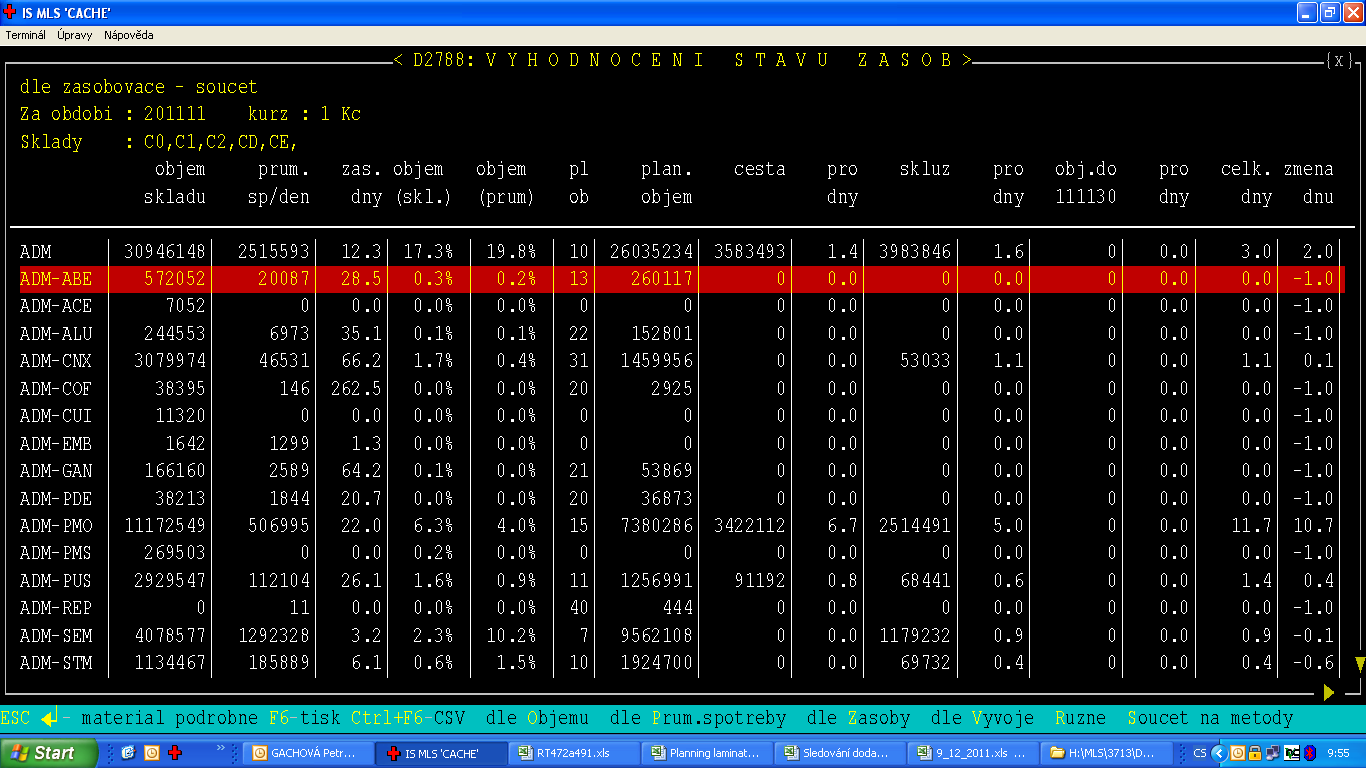
Task: Click the 262.5 zas. dny value for ADM-COF
Action: 357,388
